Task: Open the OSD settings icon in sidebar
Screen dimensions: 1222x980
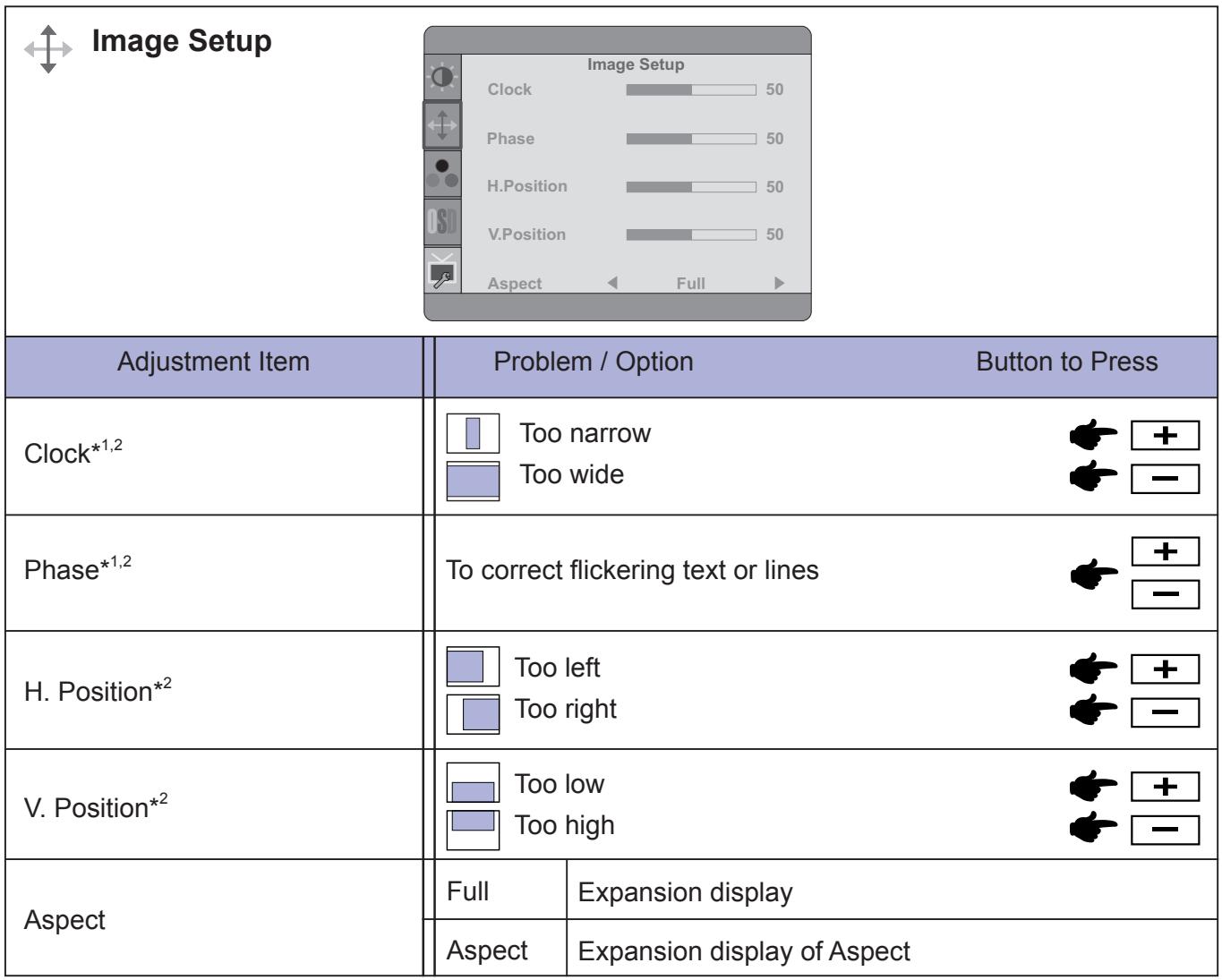Action: [x=442, y=221]
